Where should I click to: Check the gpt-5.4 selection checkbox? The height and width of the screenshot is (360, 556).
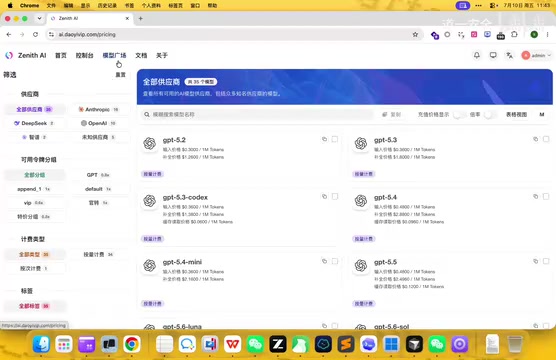(x=546, y=196)
